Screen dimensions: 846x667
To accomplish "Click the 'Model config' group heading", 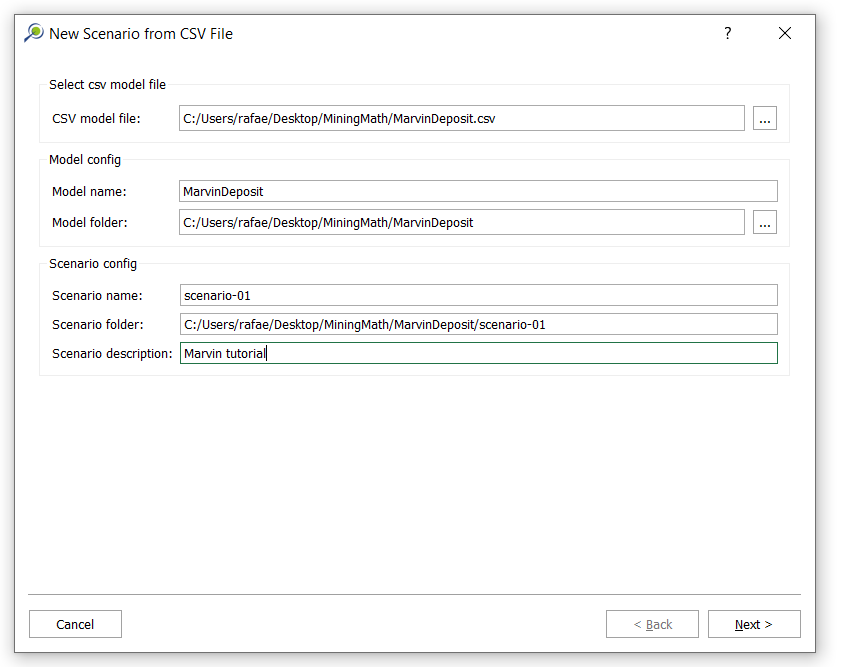I will click(85, 160).
